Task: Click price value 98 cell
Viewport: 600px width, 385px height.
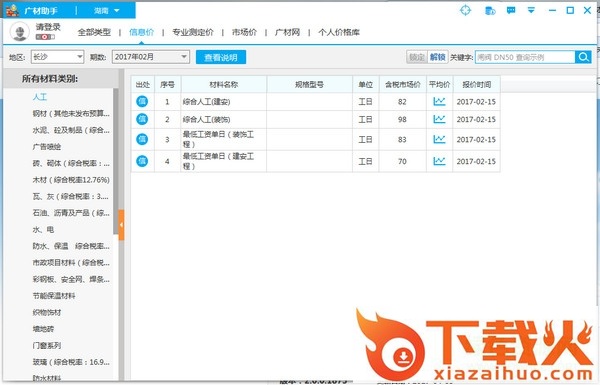Action: pyautogui.click(x=402, y=119)
